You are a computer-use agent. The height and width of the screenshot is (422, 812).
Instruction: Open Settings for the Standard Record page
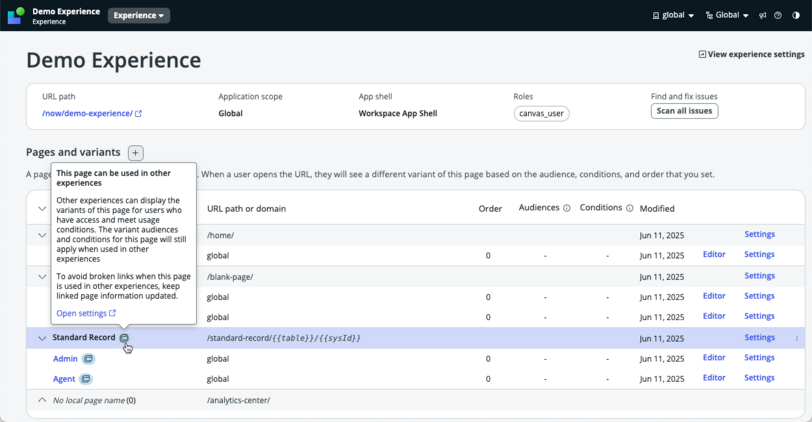click(x=759, y=337)
